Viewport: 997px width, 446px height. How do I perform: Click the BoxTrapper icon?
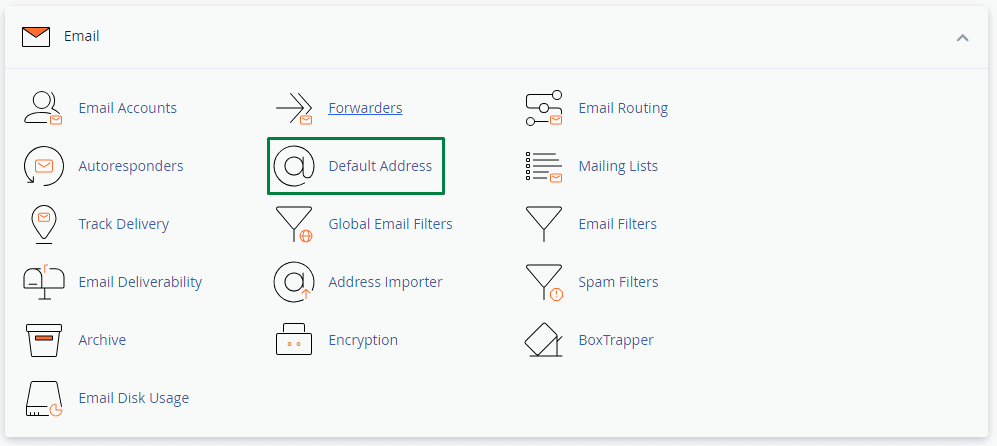click(x=544, y=340)
